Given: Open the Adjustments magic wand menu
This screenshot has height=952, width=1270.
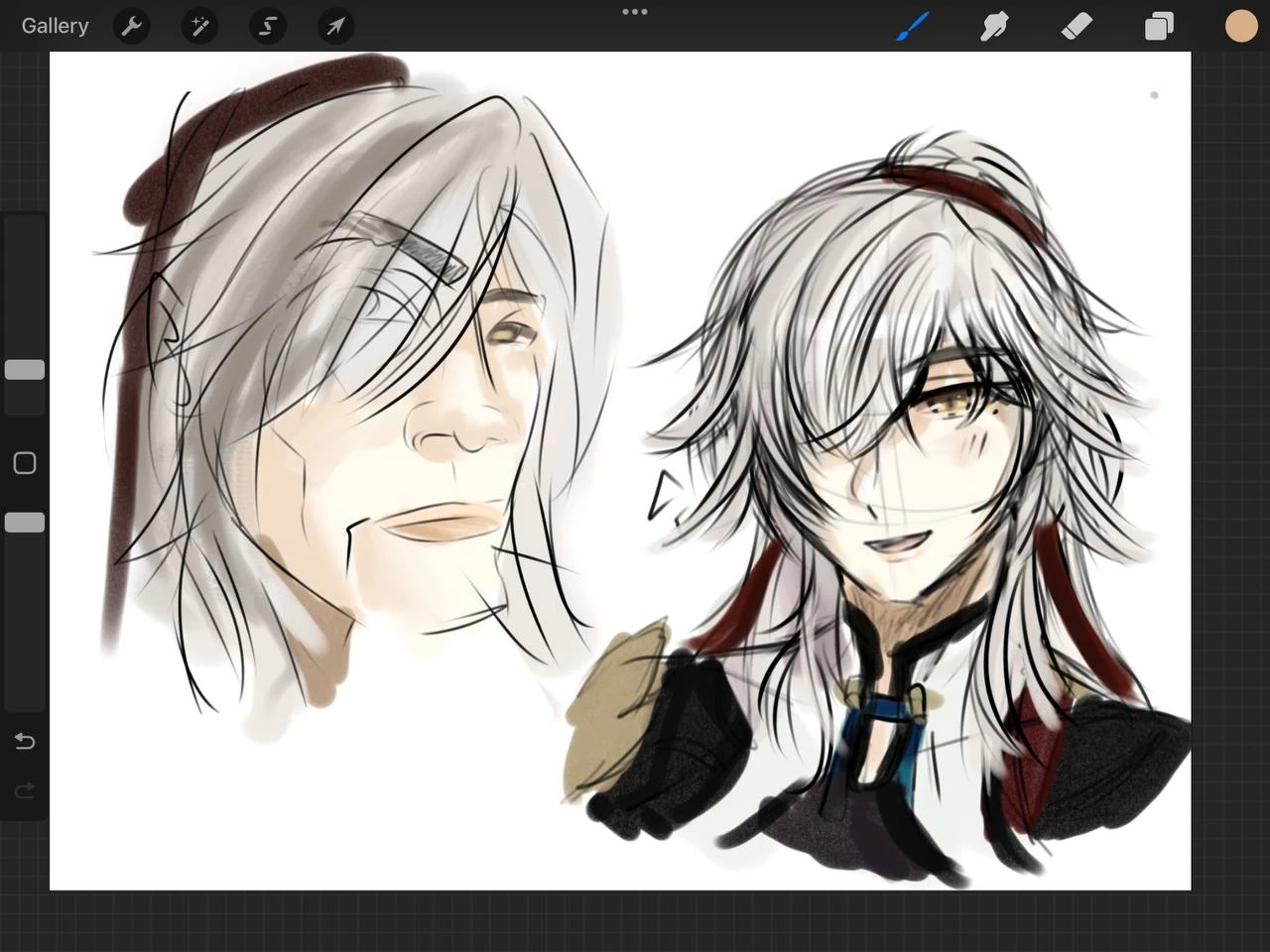Looking at the screenshot, I should click(x=199, y=26).
